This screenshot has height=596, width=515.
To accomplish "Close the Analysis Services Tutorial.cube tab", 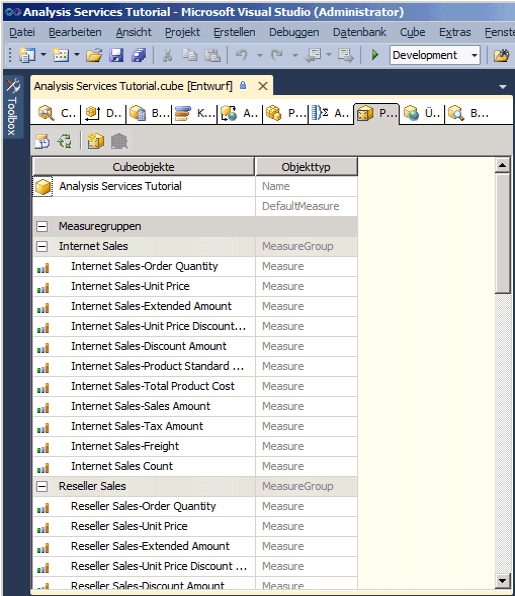I will tap(263, 86).
